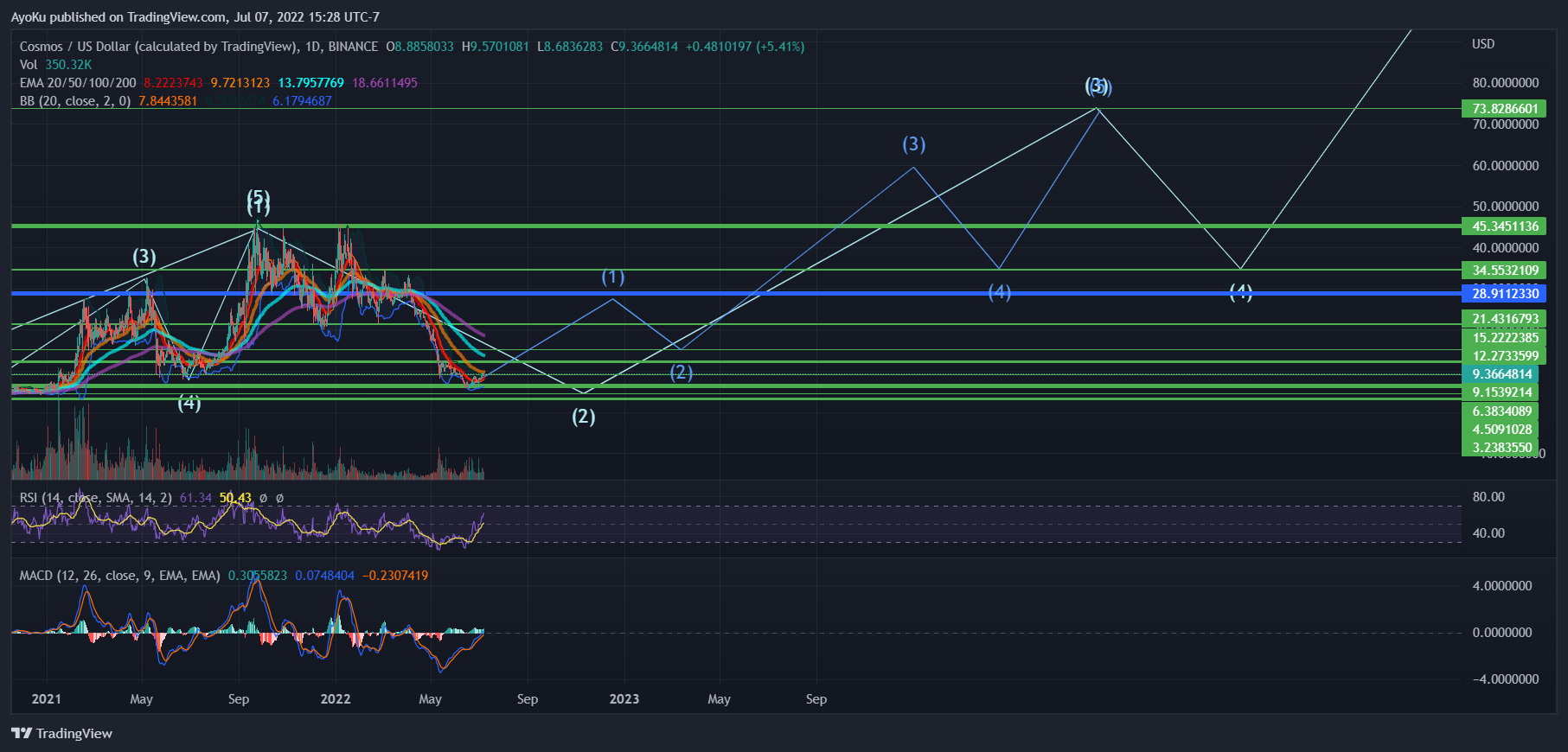
Task: Click the EMA 20 value 8.2223743
Action: coord(173,83)
